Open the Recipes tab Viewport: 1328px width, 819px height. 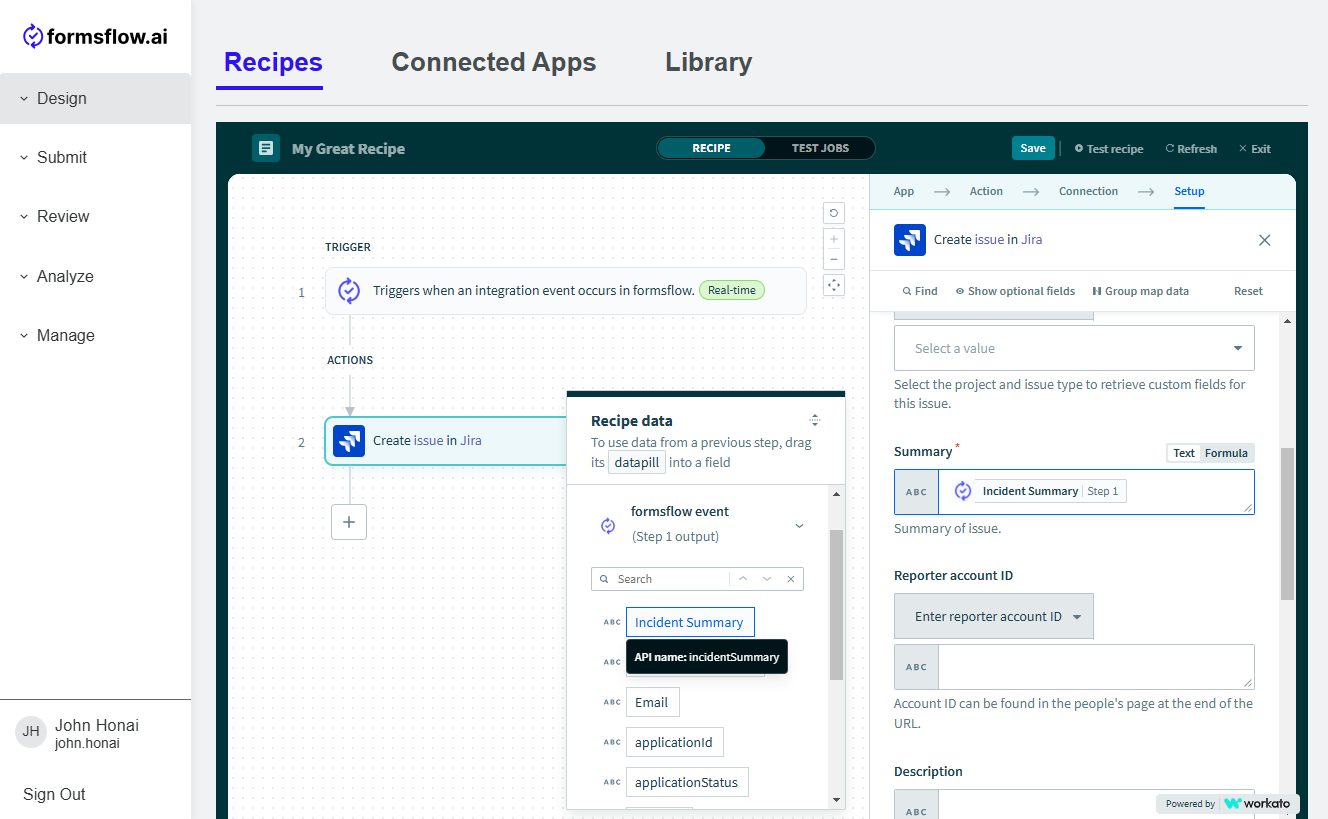pyautogui.click(x=273, y=62)
